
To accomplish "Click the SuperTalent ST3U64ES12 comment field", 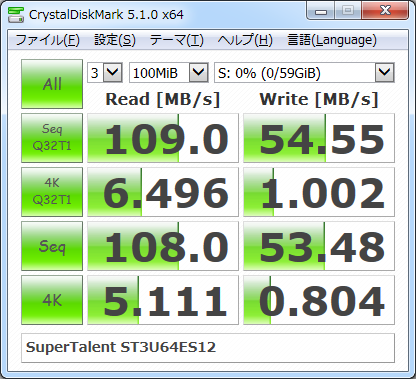I will click(208, 348).
